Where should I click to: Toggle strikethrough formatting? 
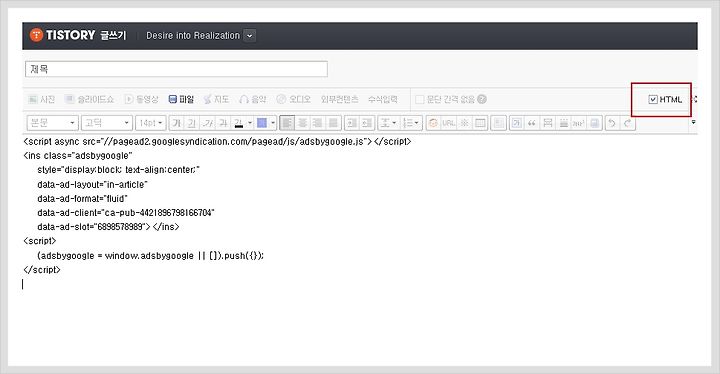coord(223,123)
